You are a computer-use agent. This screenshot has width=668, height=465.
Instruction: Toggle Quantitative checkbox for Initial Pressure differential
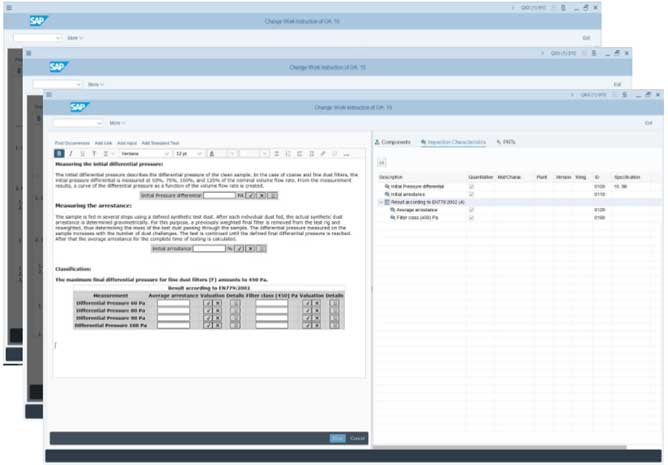(471, 187)
